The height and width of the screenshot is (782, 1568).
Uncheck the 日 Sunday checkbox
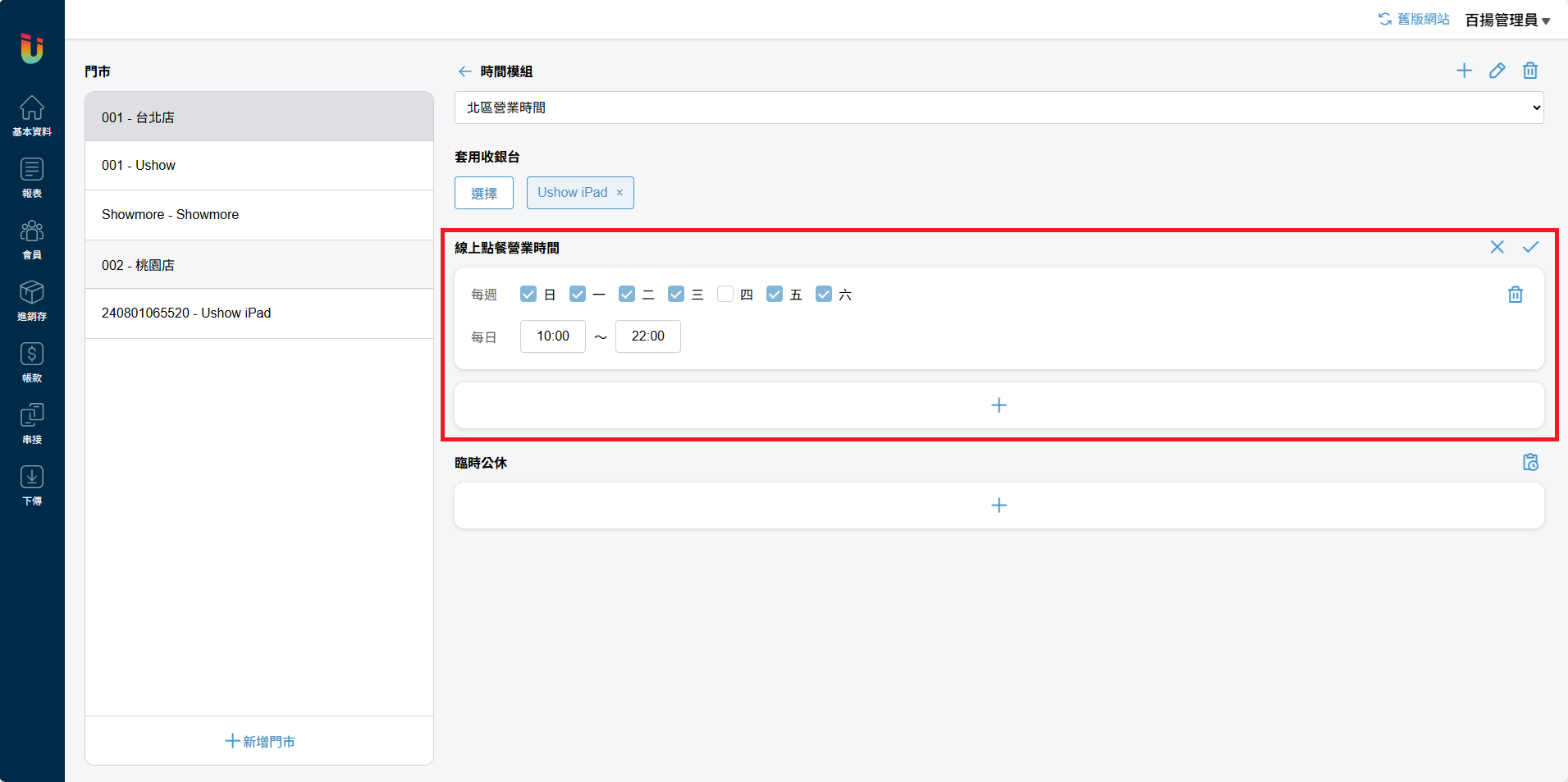point(528,295)
